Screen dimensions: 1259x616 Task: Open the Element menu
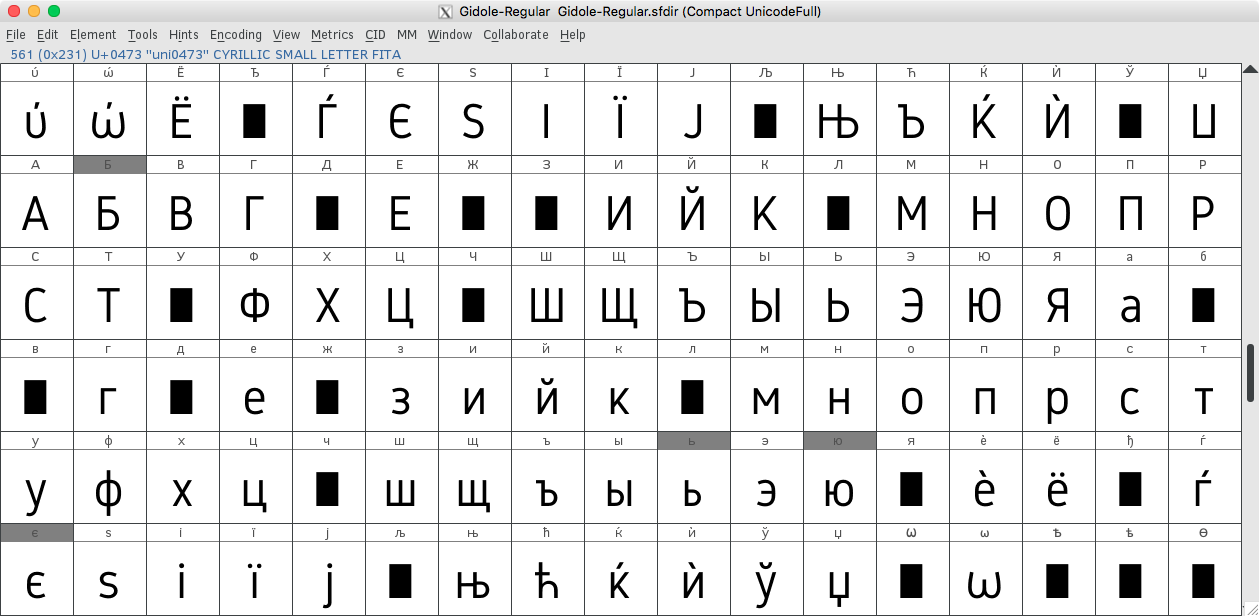point(93,34)
